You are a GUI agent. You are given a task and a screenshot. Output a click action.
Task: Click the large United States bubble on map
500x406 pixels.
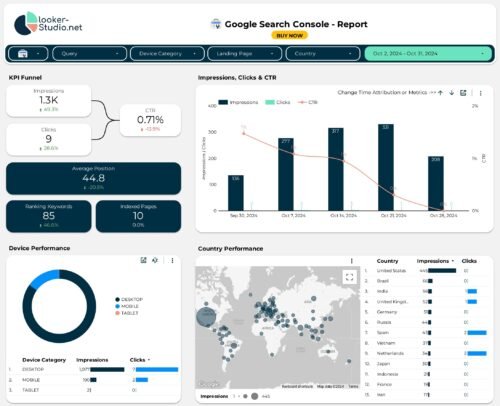click(x=206, y=317)
